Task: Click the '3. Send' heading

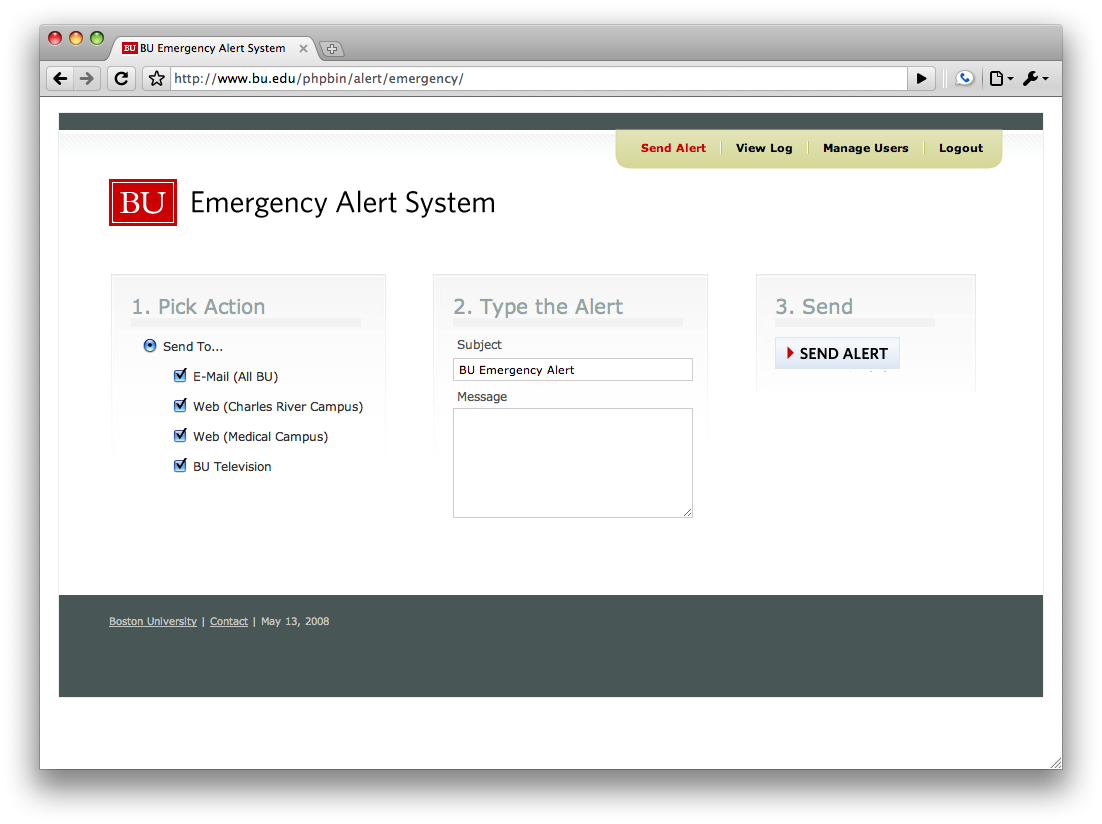Action: coord(814,307)
